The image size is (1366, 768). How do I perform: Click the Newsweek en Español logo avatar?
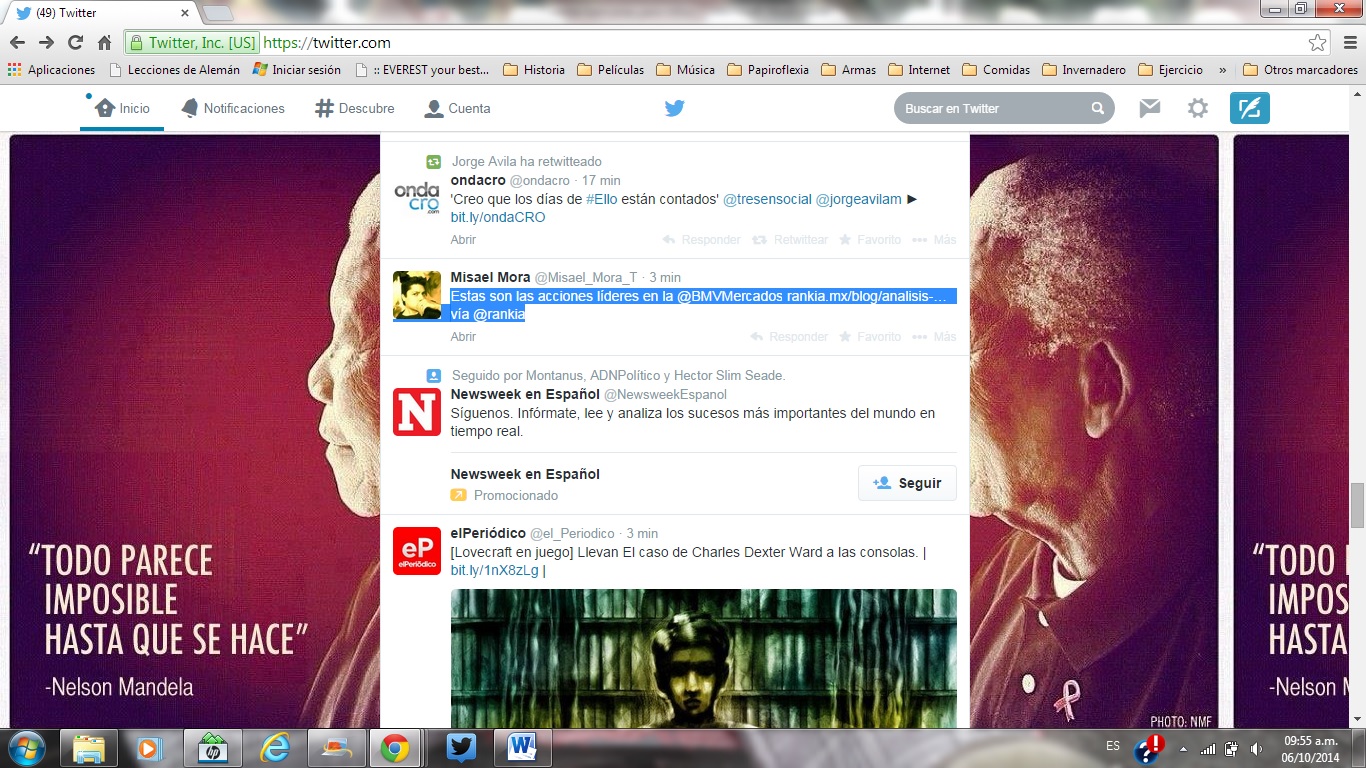(x=417, y=412)
